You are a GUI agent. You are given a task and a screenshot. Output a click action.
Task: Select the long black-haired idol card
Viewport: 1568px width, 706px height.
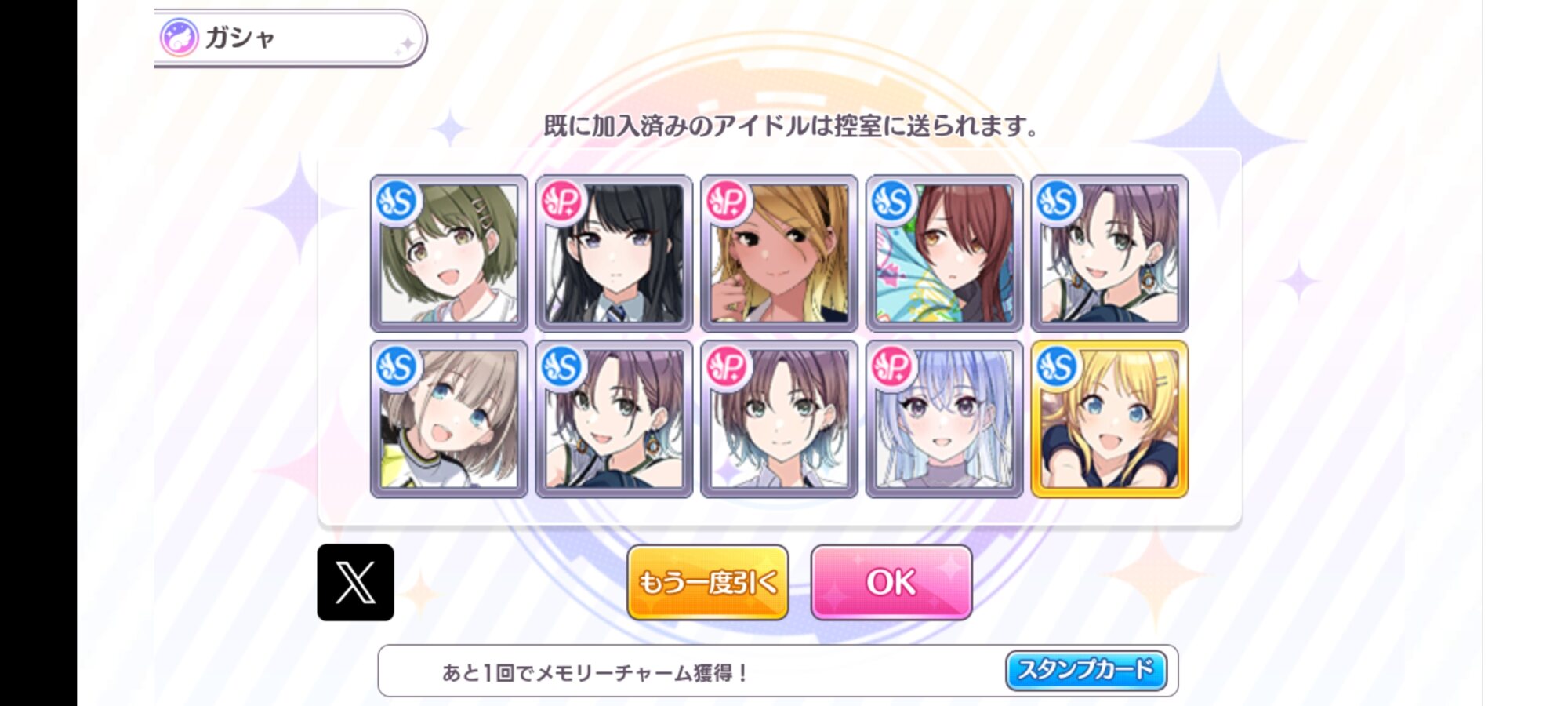pos(614,253)
